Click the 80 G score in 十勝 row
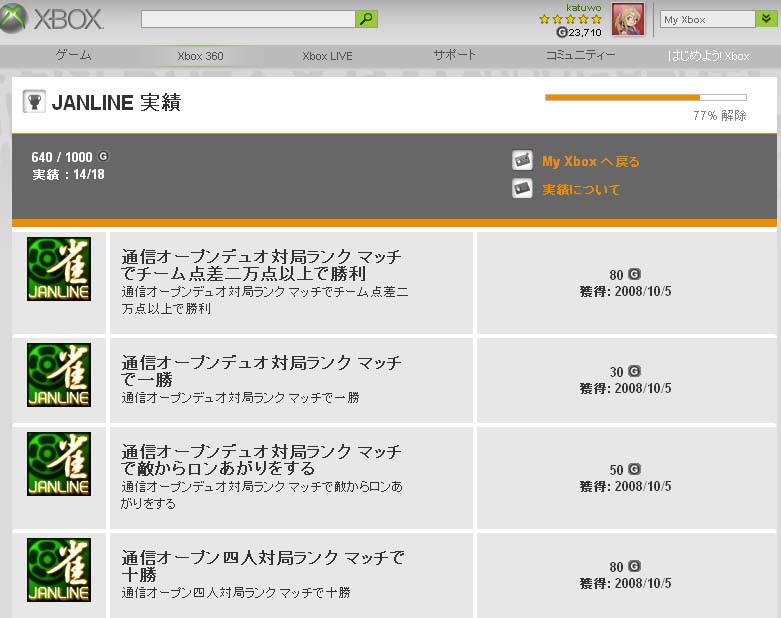Viewport: 781px width, 618px height. point(625,567)
